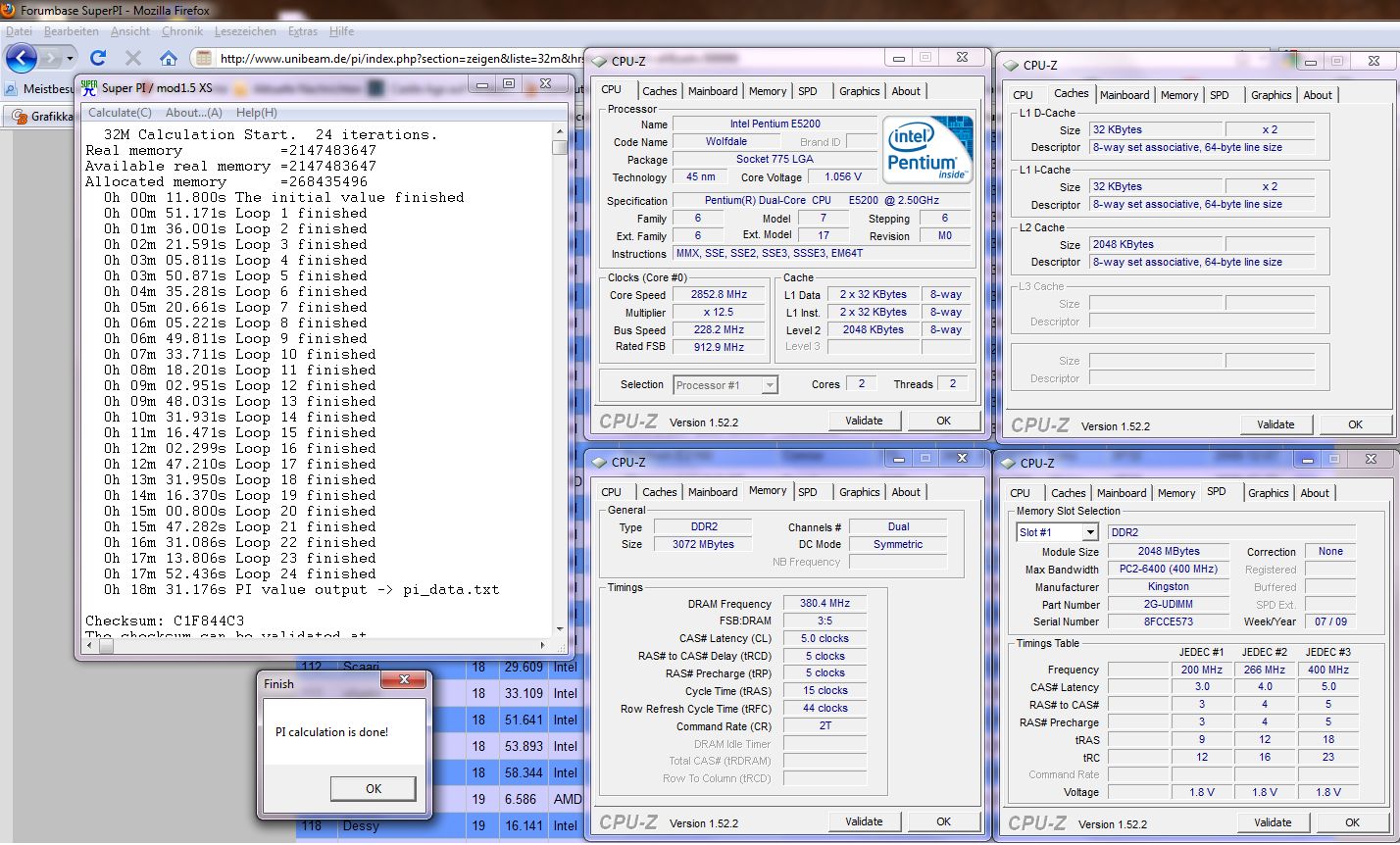
Task: Open Calculate(C) menu in Super PI
Action: [x=120, y=113]
